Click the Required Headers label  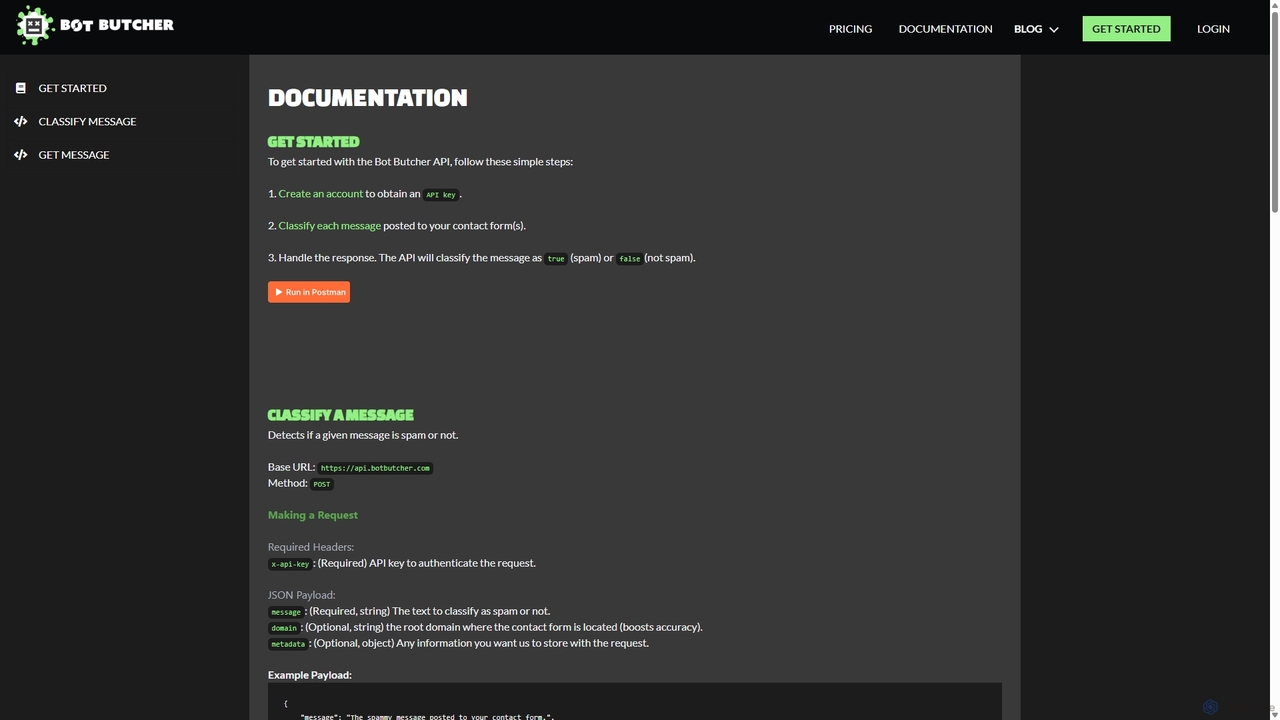coord(311,547)
